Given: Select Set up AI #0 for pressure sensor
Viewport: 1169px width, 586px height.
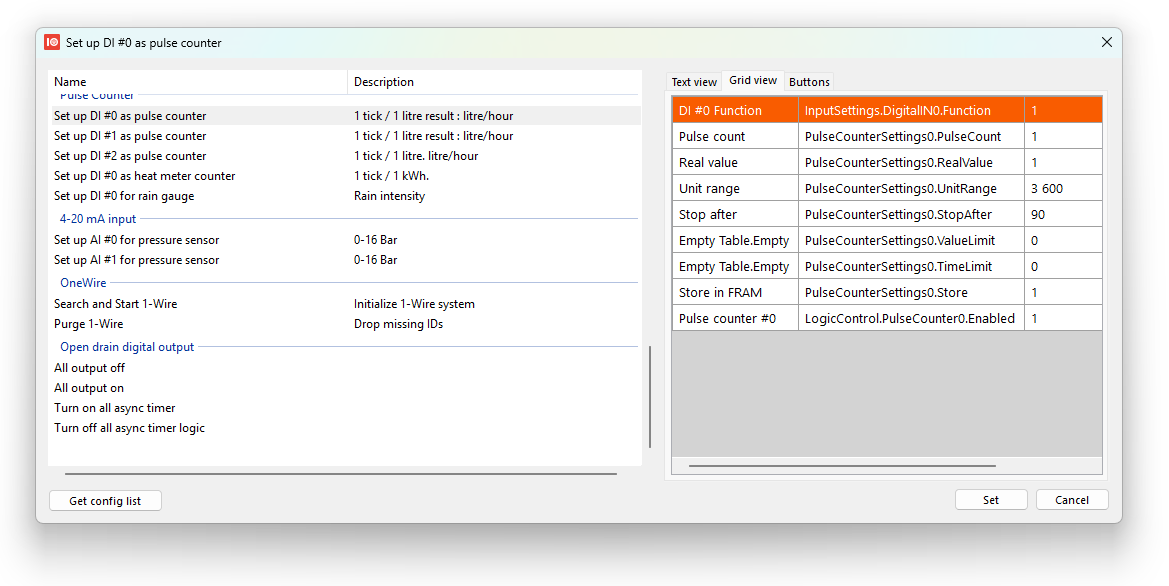Looking at the screenshot, I should (344, 240).
